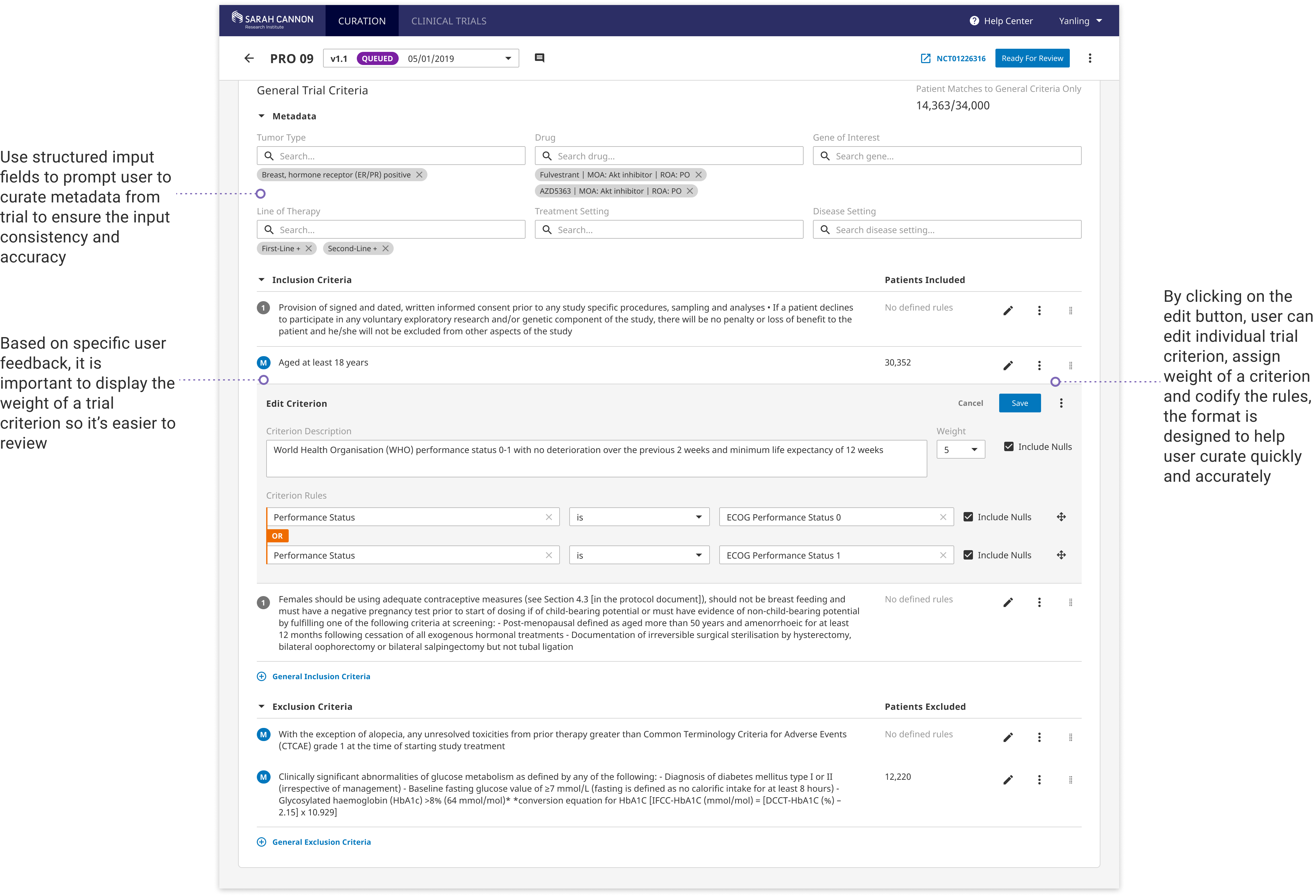This screenshot has height=896, width=1316.
Task: Open kebab menu for glucose metabolism criterion
Action: 1039,779
